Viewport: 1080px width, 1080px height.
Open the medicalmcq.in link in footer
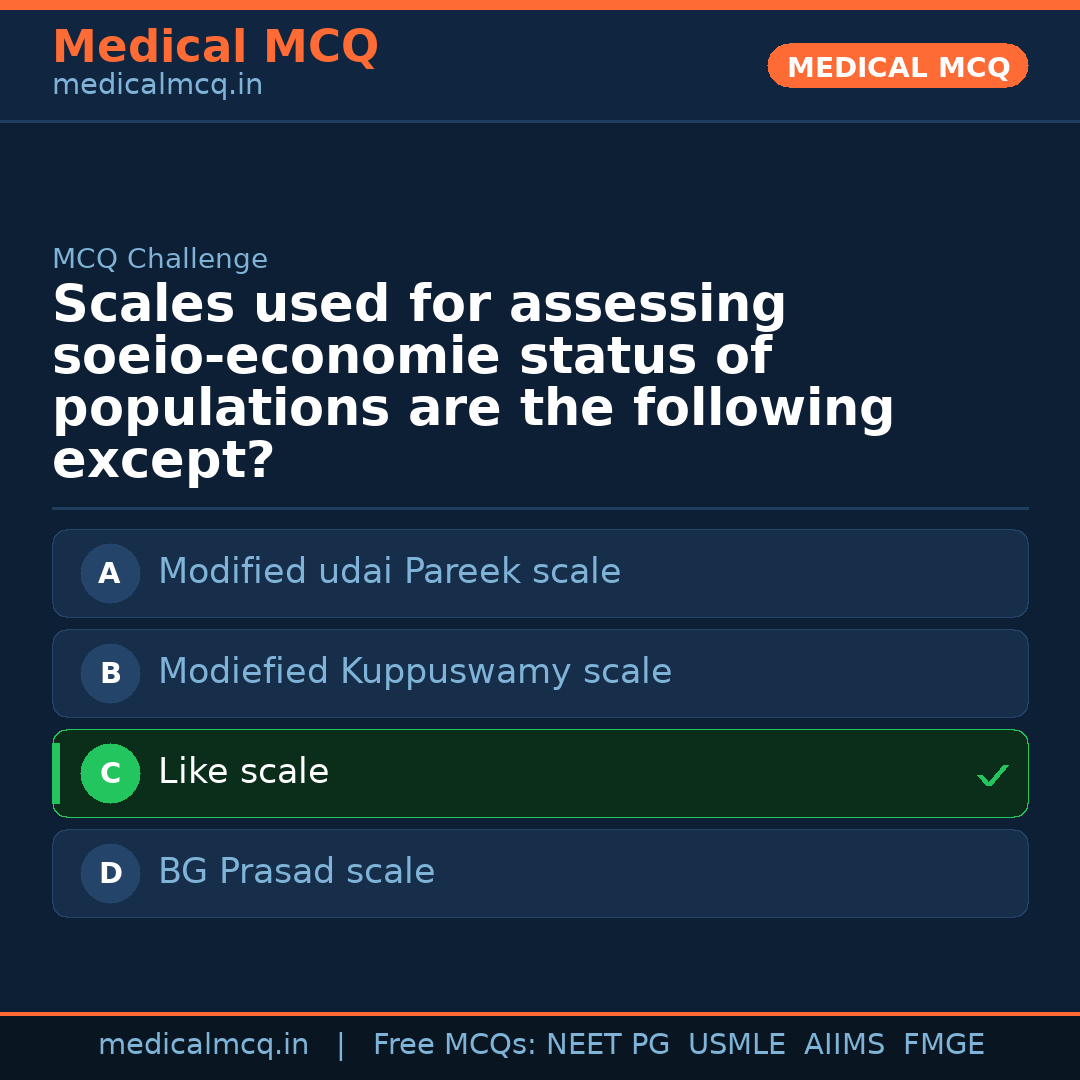coord(203,1045)
